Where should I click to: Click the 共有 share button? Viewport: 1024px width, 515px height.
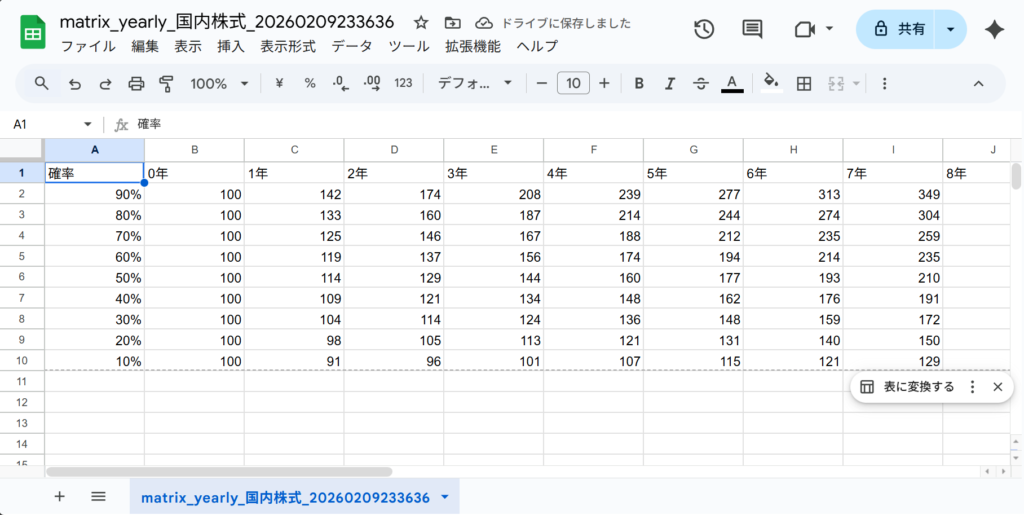[x=897, y=30]
